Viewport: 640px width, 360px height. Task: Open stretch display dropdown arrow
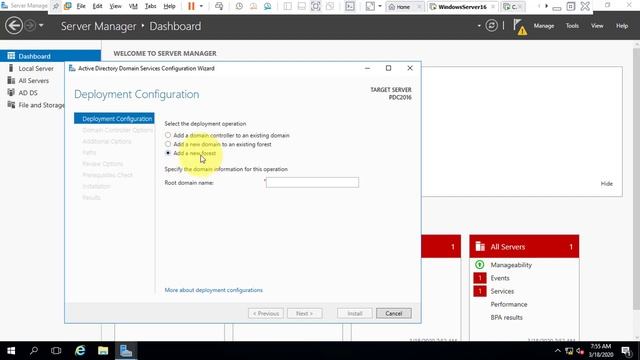click(x=380, y=6)
